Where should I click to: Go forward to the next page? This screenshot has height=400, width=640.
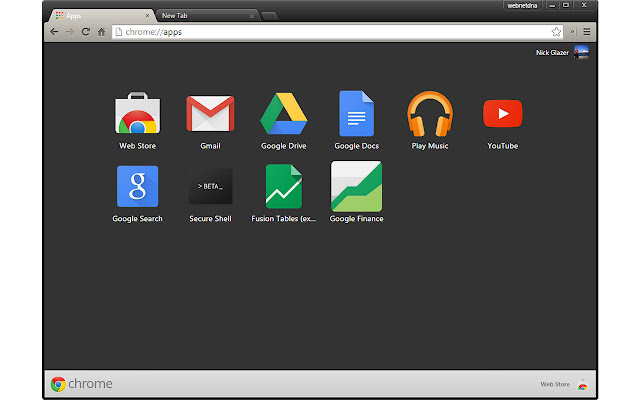70,32
